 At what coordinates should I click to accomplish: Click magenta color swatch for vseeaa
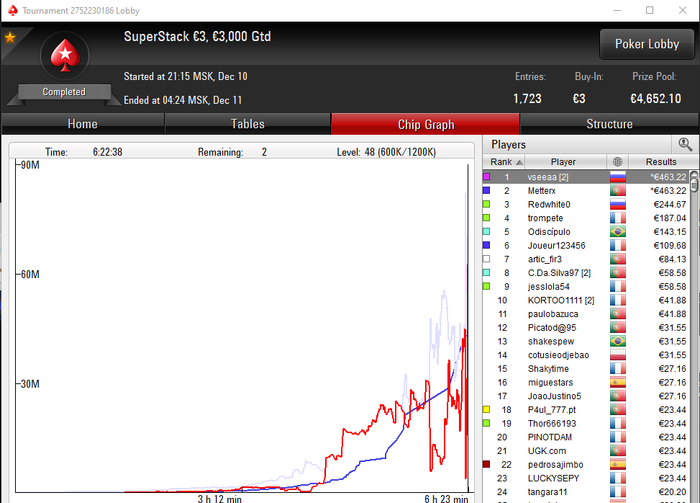[x=487, y=177]
